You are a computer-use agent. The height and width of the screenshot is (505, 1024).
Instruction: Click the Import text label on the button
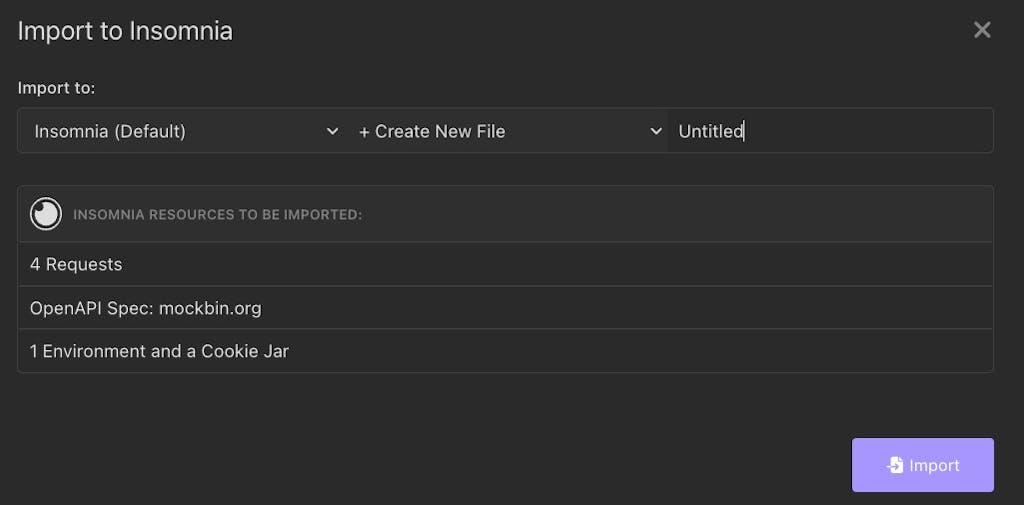click(x=934, y=465)
